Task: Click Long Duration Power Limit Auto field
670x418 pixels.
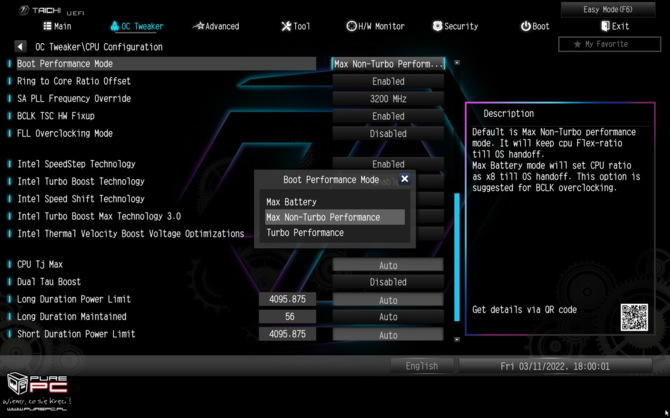Action: (388, 300)
